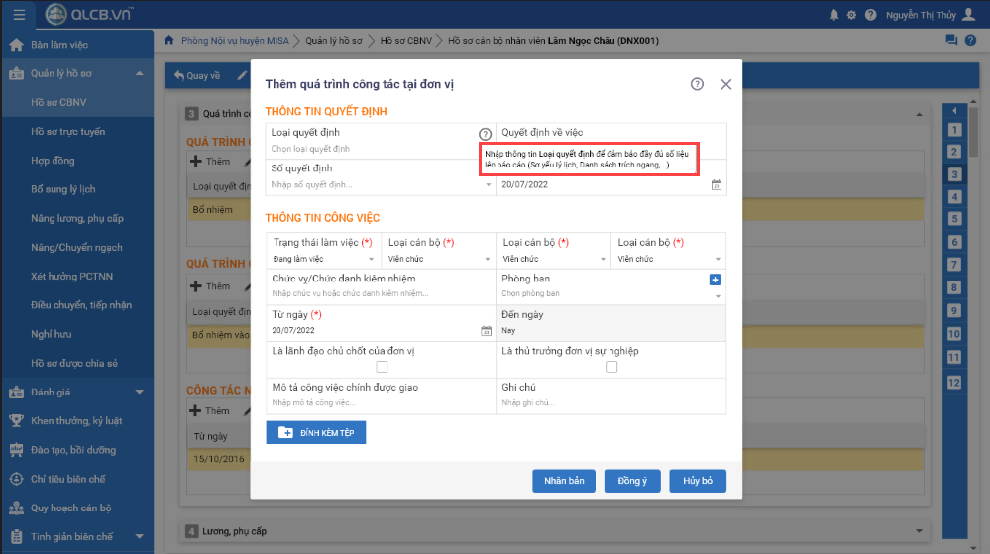Click the help icon in dialog header

pyautogui.click(x=697, y=85)
